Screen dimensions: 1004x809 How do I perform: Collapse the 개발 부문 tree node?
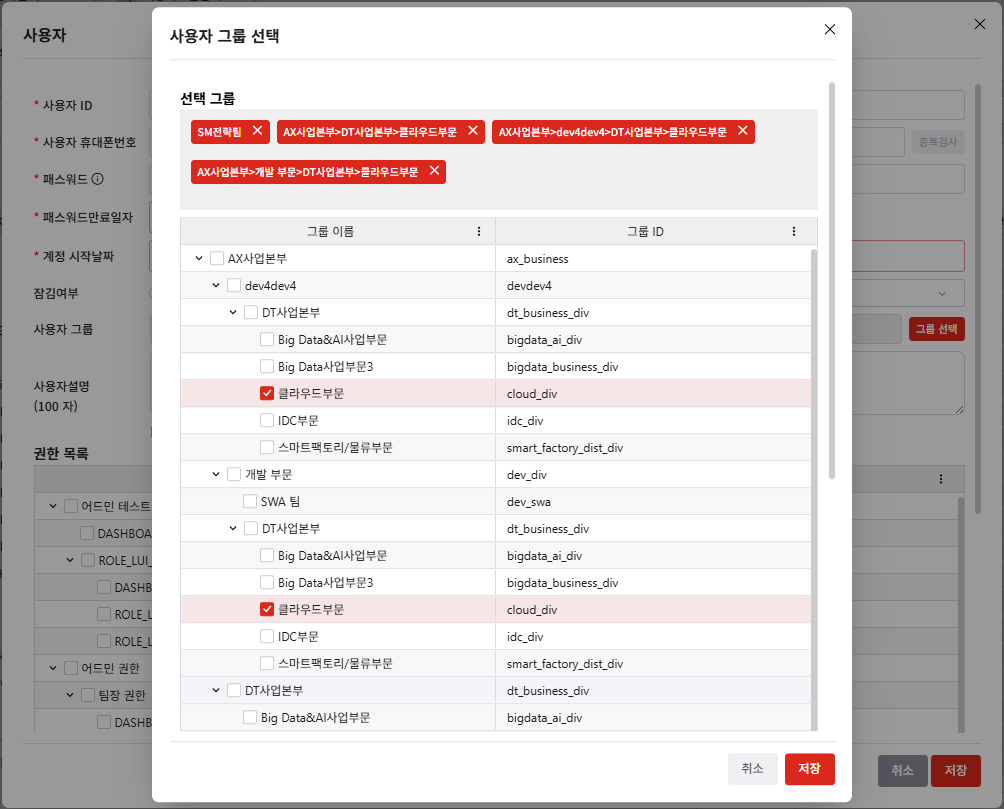216,474
